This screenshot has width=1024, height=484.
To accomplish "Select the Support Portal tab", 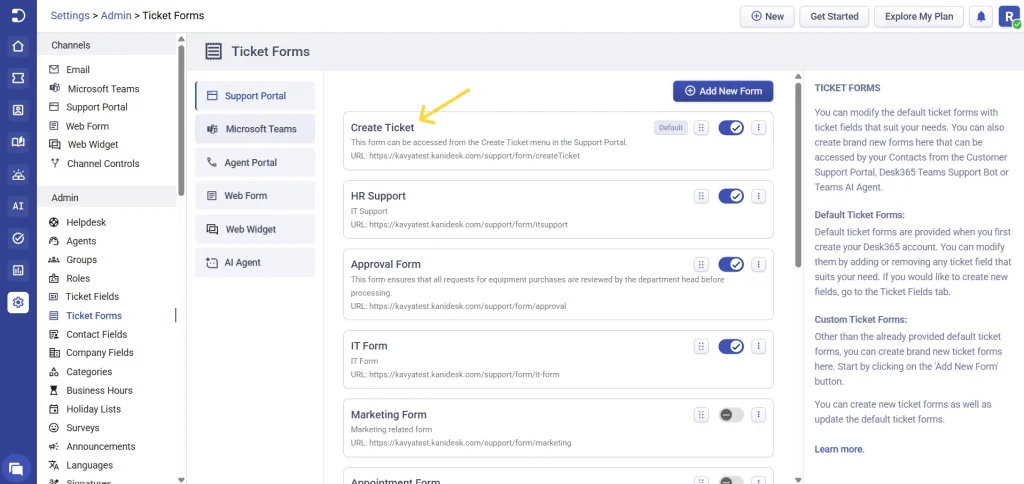I will [x=255, y=95].
